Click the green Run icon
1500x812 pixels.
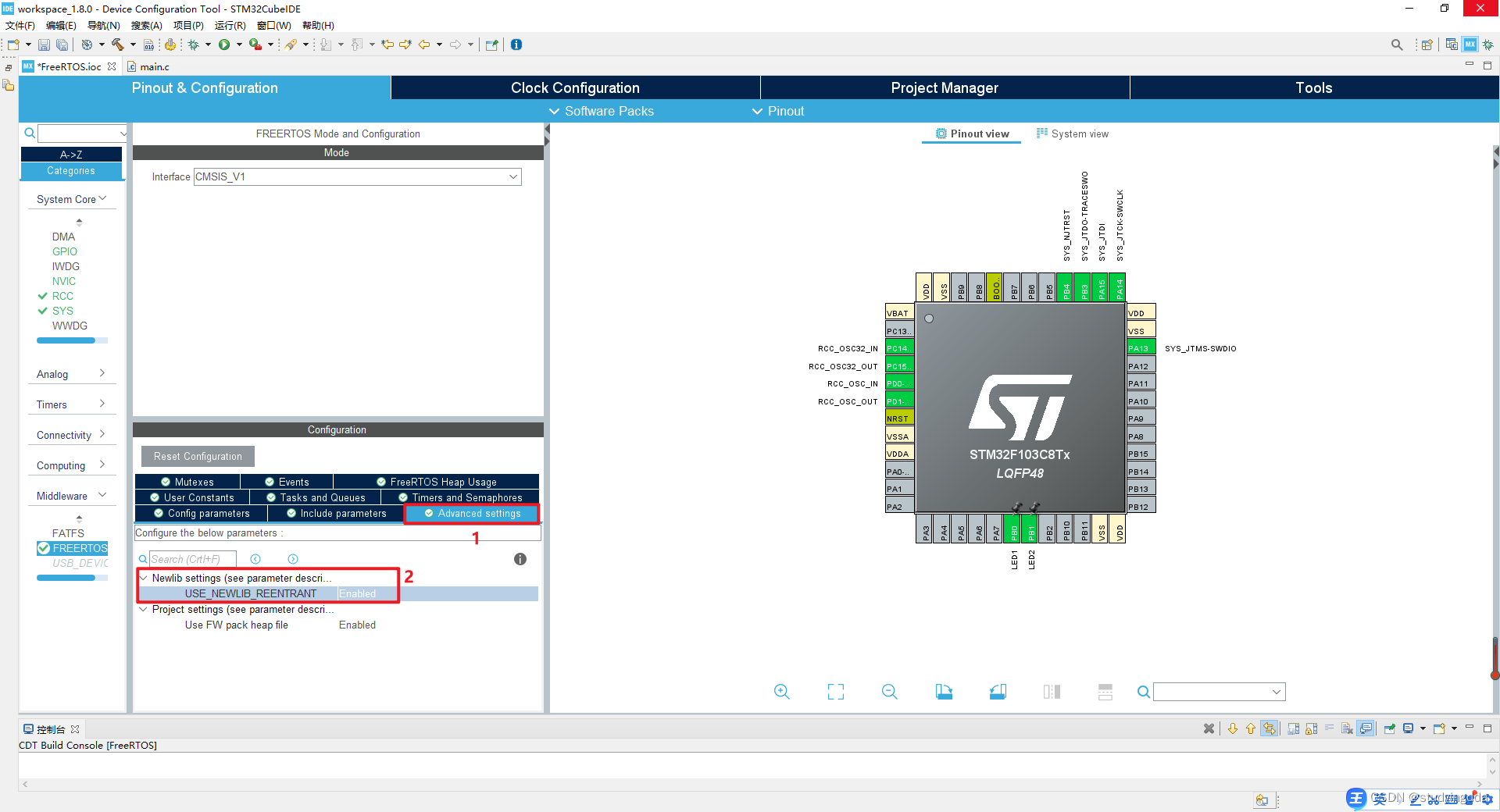(224, 45)
